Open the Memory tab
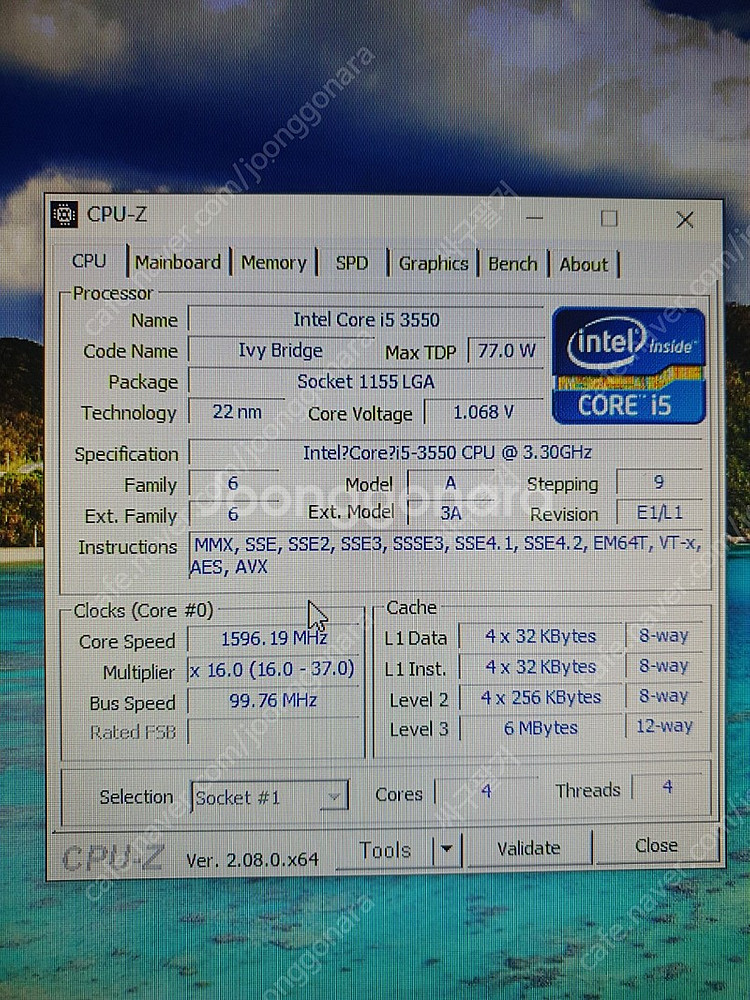The image size is (750, 1000). [274, 263]
